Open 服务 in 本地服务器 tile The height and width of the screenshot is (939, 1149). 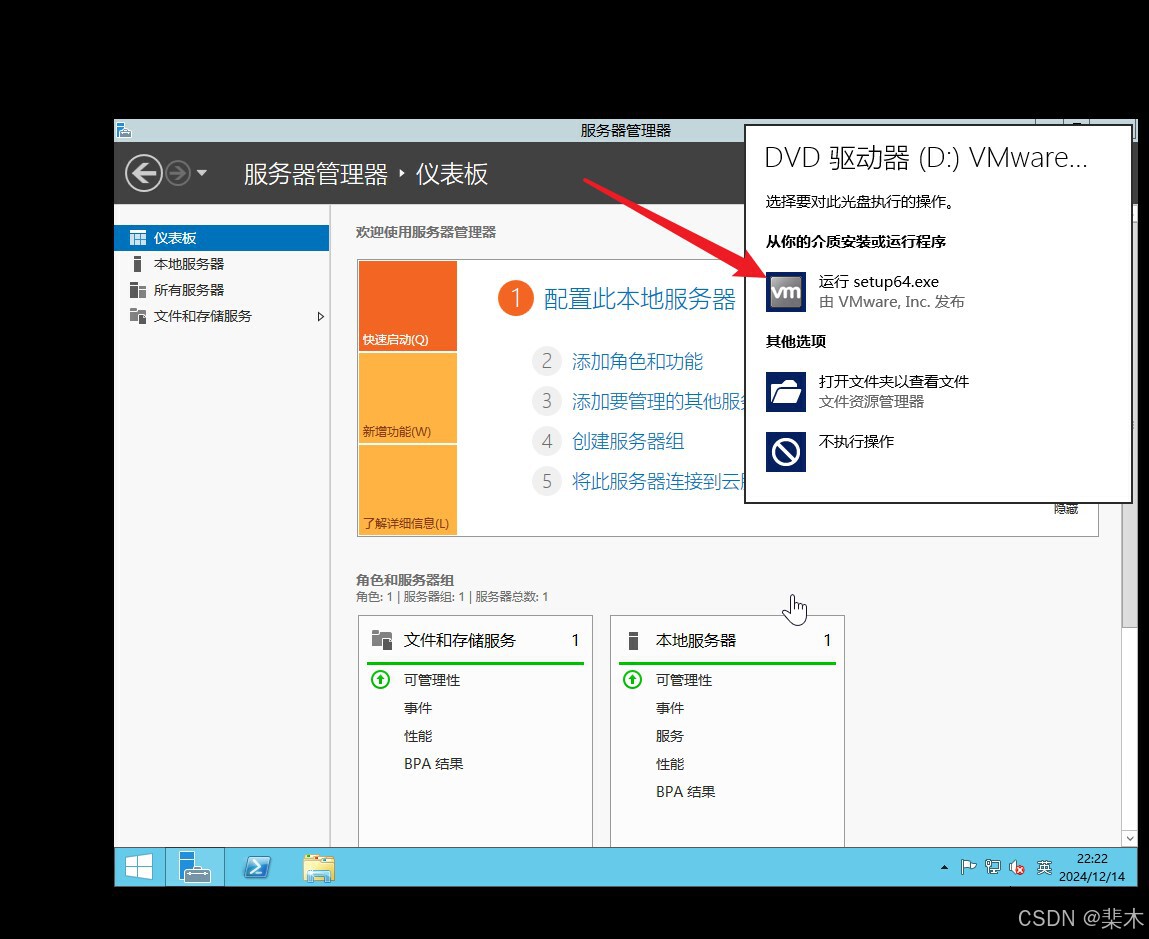[670, 736]
